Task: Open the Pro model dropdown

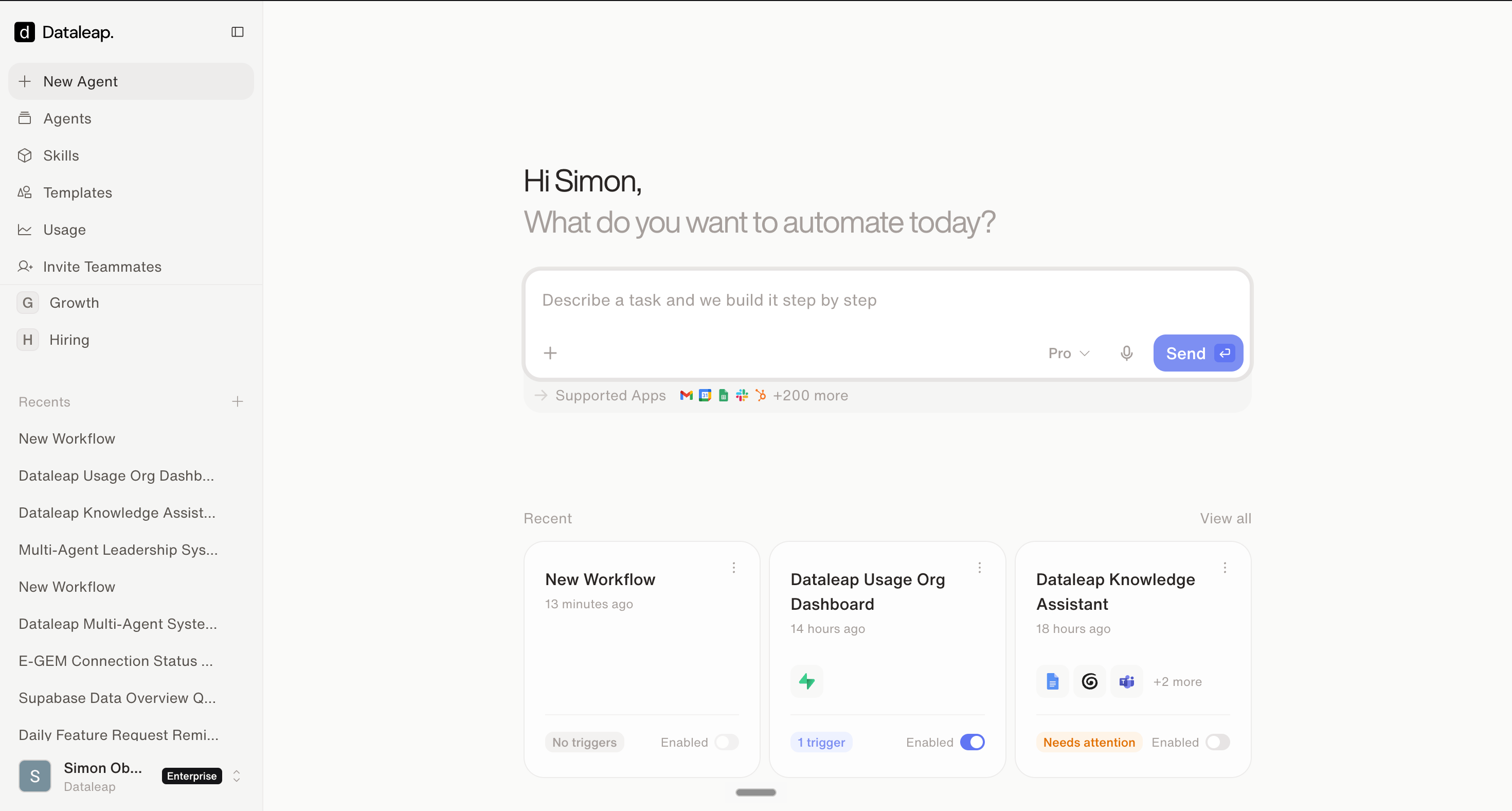Action: click(x=1068, y=353)
